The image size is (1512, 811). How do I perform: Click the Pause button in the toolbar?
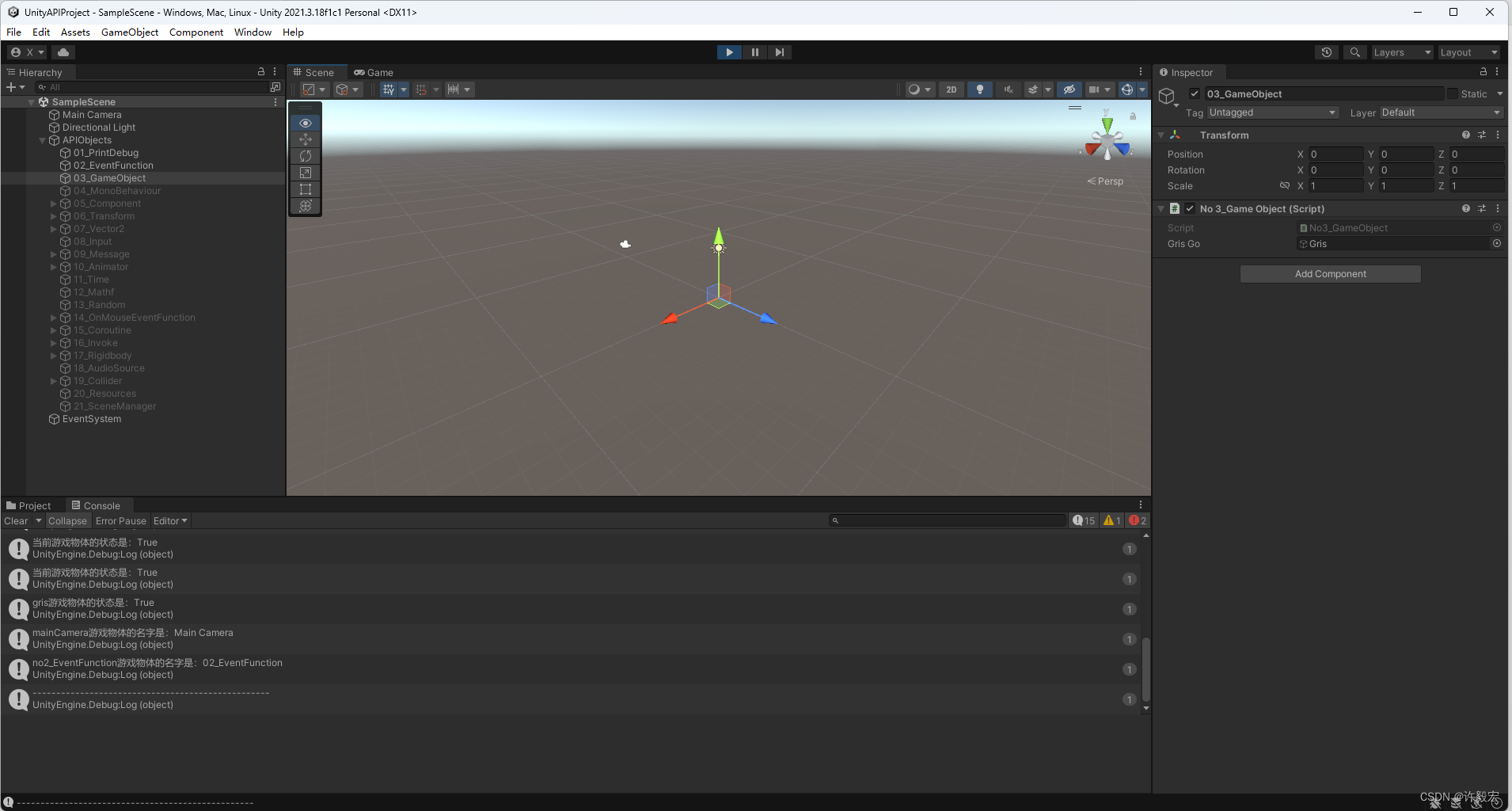coord(754,51)
